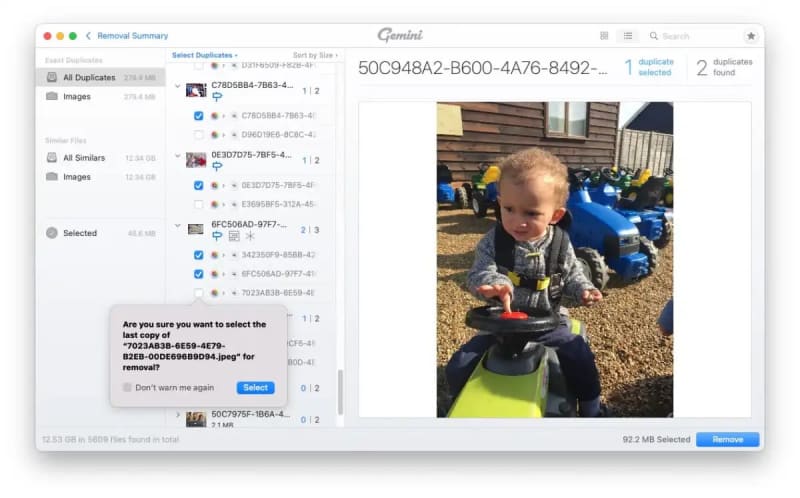Expand the 50C7975F-1B6A group
The height and width of the screenshot is (498, 800).
pyautogui.click(x=178, y=414)
